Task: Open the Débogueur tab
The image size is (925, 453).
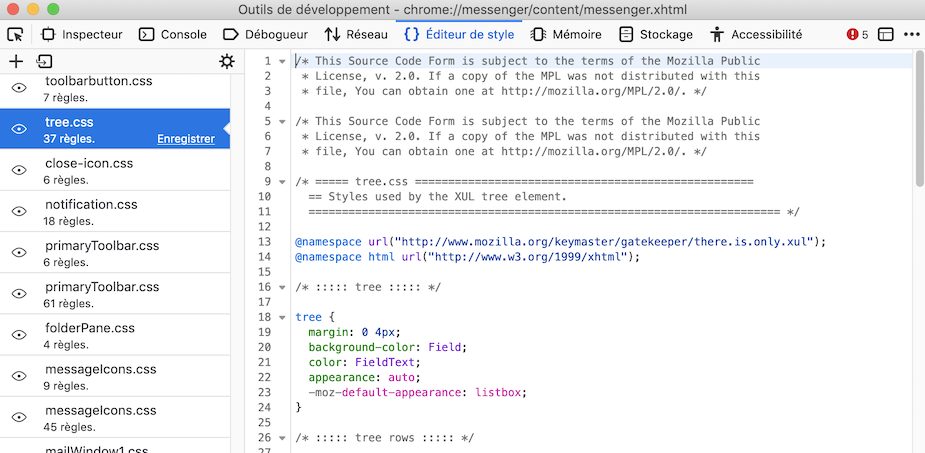Action: pyautogui.click(x=265, y=35)
